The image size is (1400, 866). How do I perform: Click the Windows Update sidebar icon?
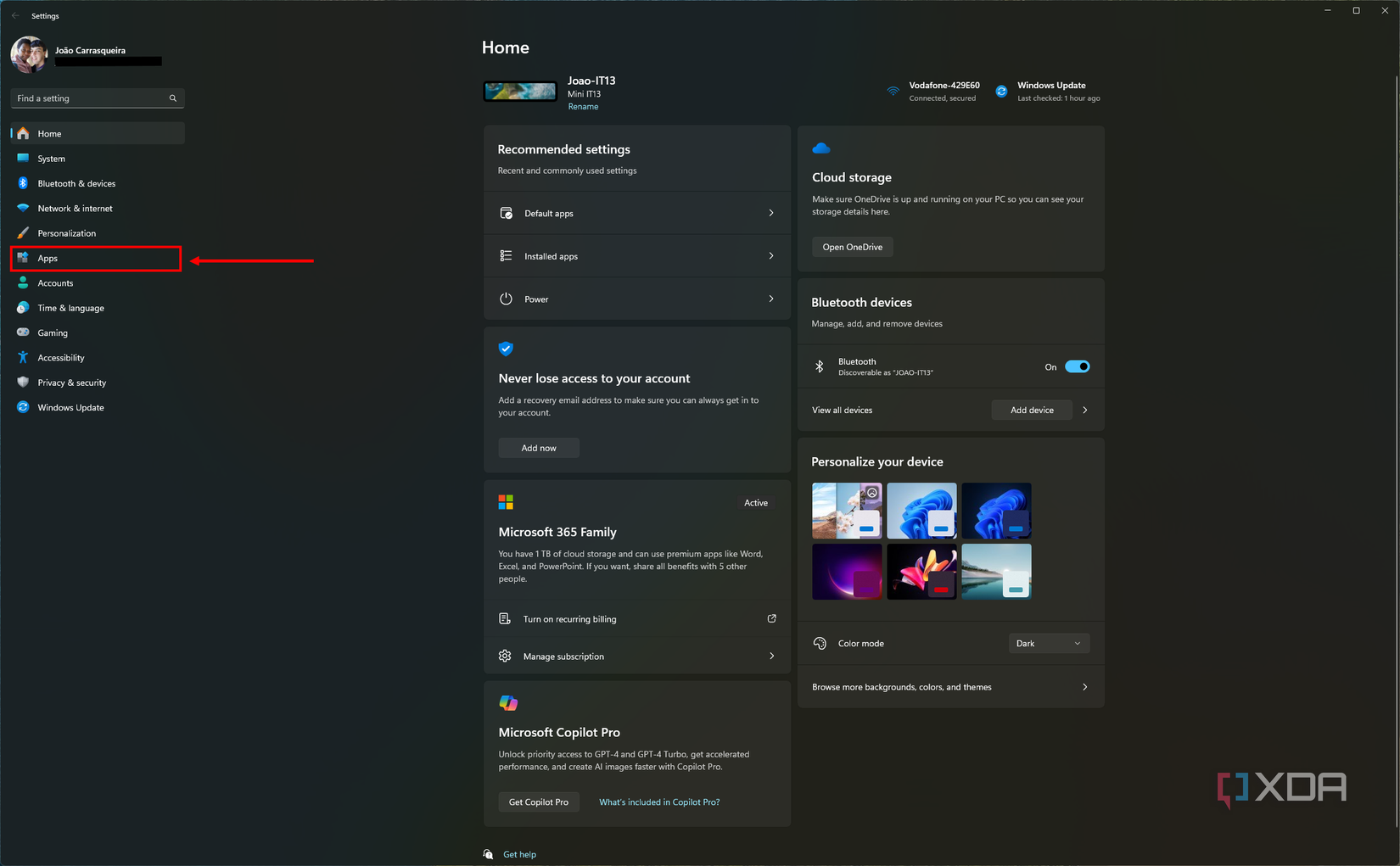[23, 407]
